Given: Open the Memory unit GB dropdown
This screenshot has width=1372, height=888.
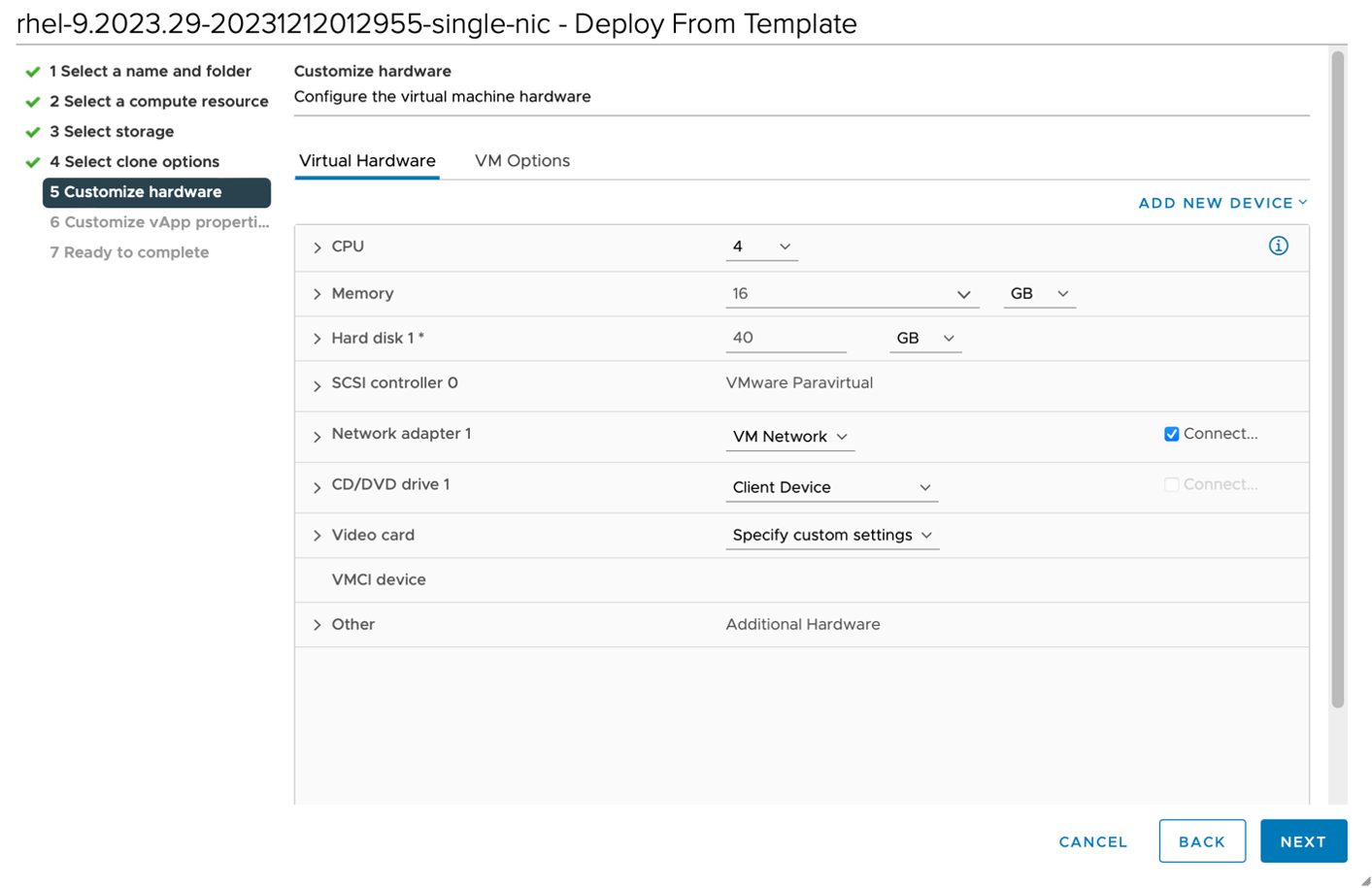Looking at the screenshot, I should point(1038,293).
